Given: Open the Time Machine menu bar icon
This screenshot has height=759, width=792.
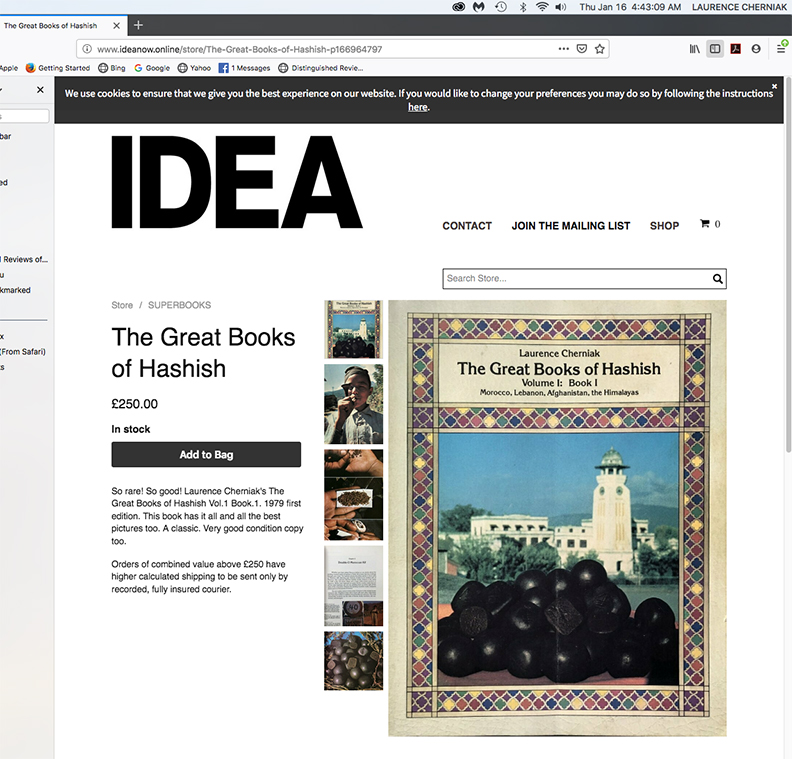Looking at the screenshot, I should click(501, 7).
